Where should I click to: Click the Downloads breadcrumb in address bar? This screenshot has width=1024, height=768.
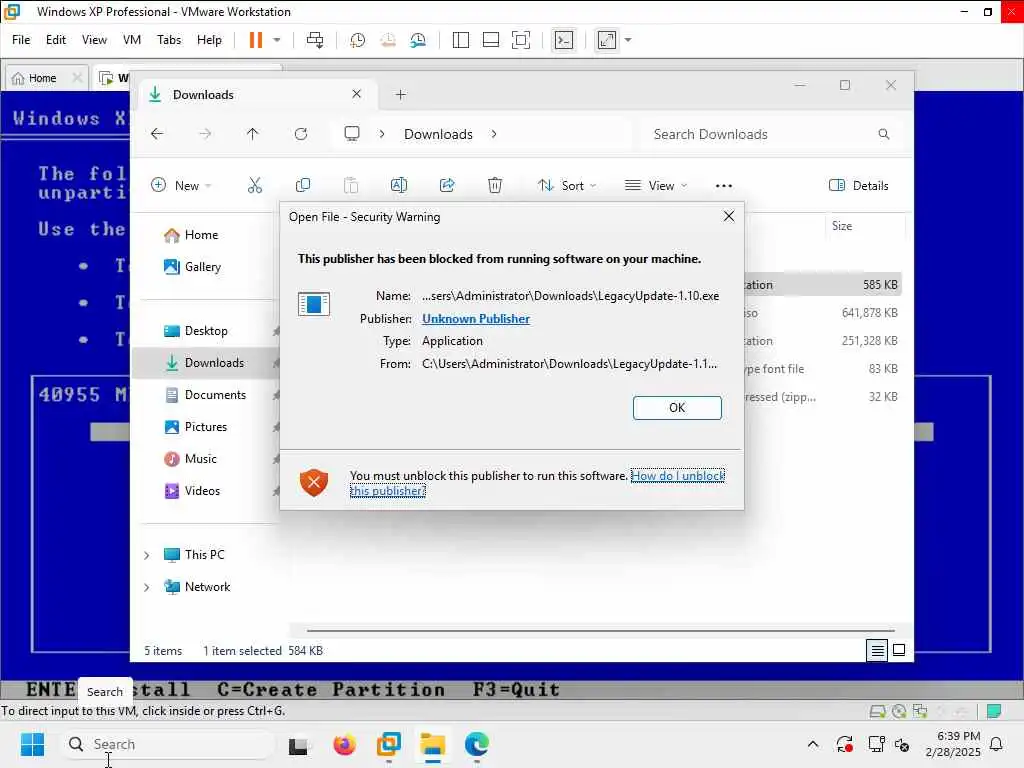point(438,134)
